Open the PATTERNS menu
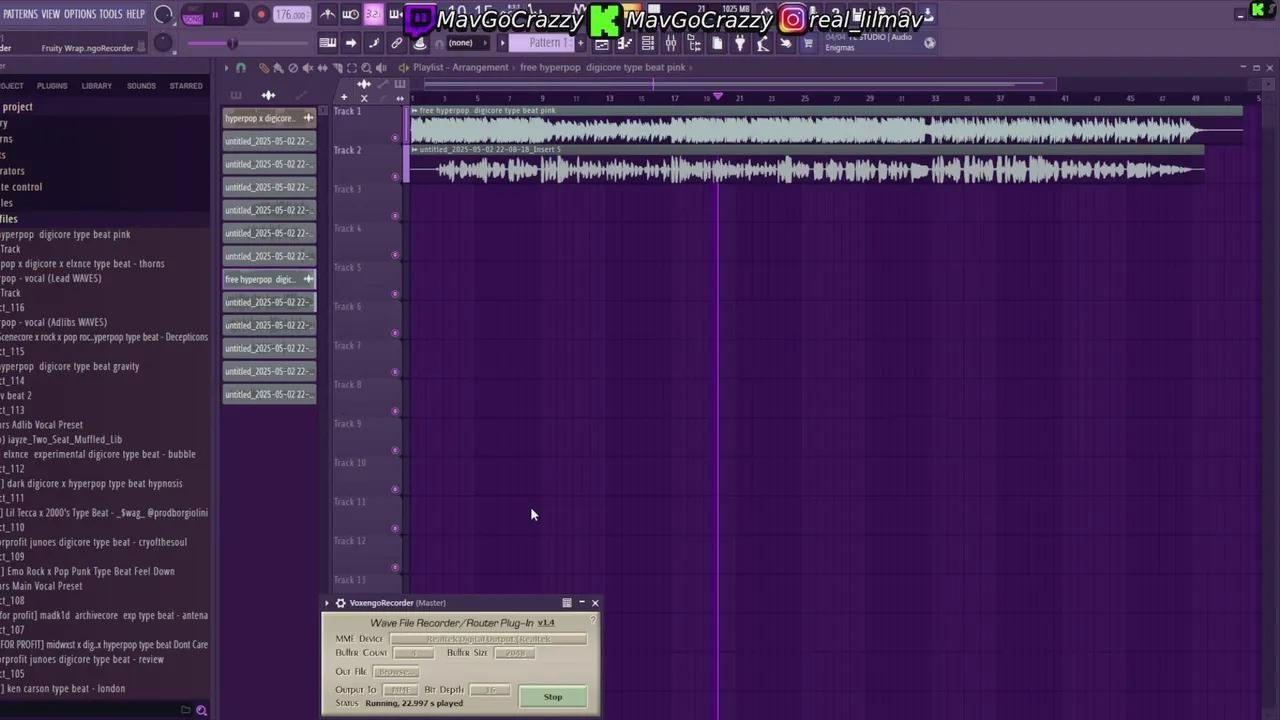Image resolution: width=1280 pixels, height=720 pixels. (x=20, y=14)
